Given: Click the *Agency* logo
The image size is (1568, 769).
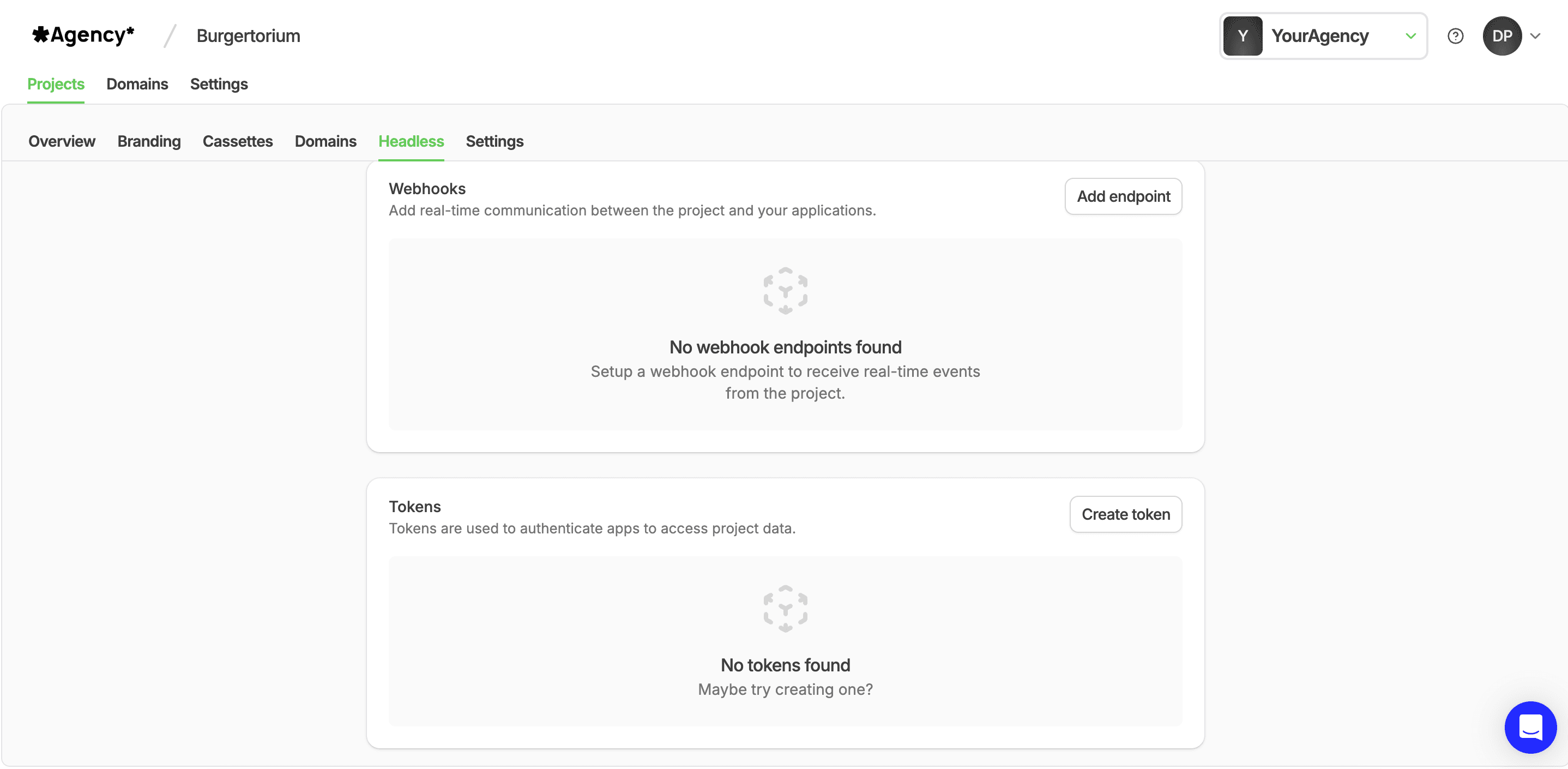Looking at the screenshot, I should (83, 35).
